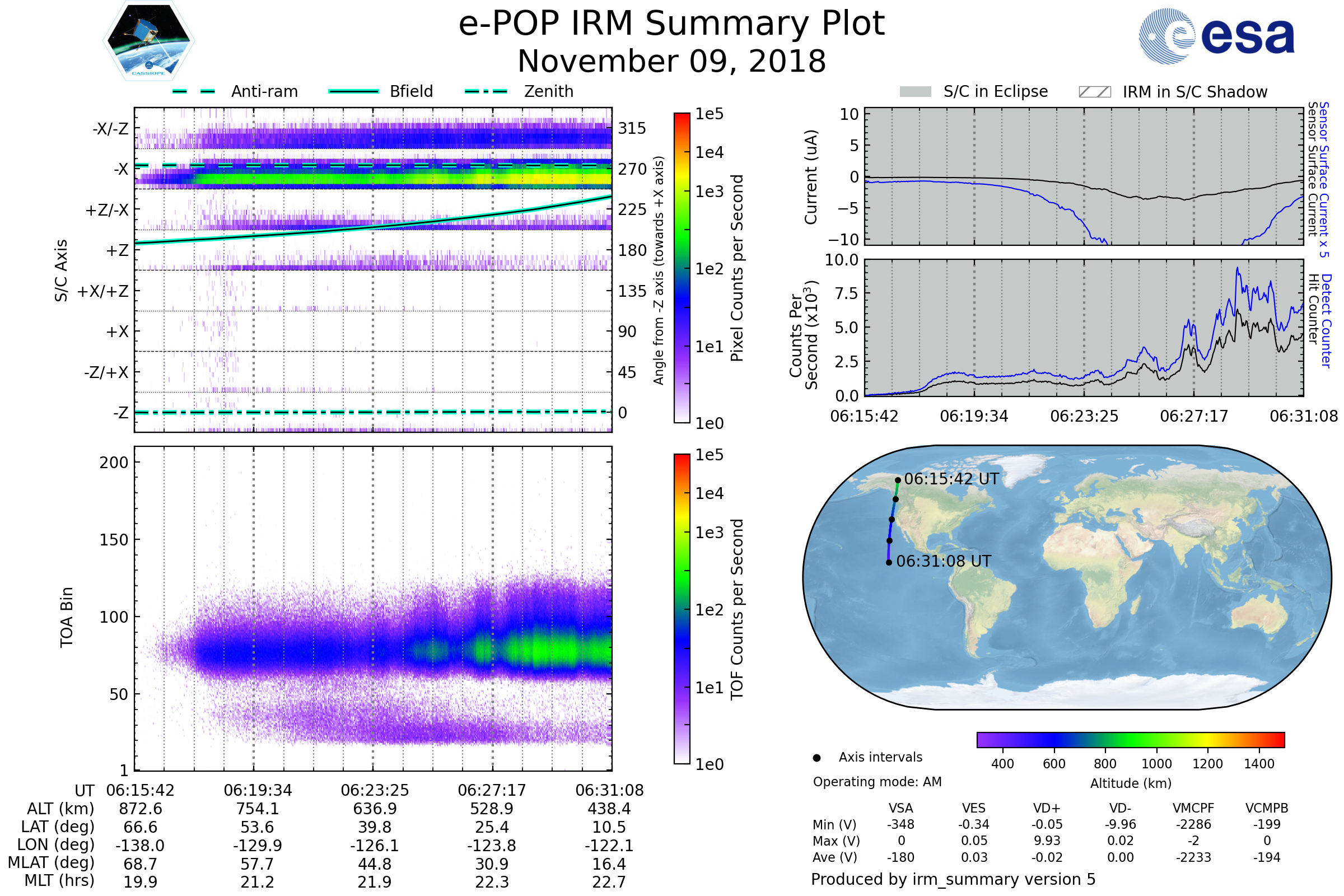Click the S/C in Eclipse gray legend patch

pyautogui.click(x=915, y=92)
